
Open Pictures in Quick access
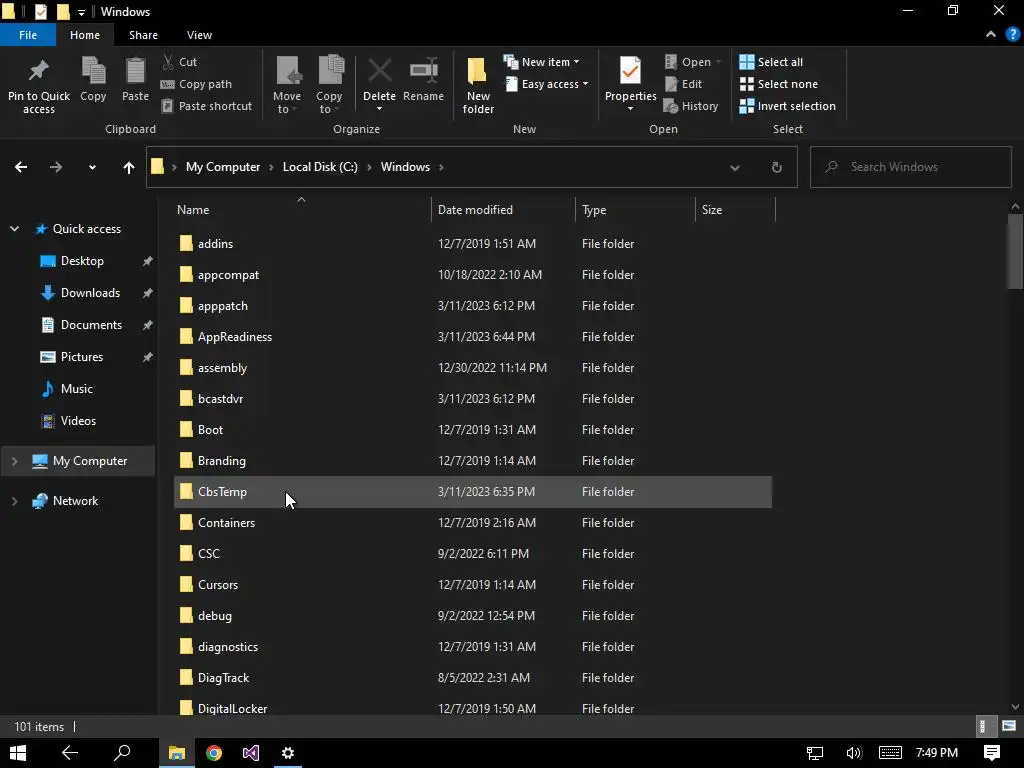pyautogui.click(x=82, y=357)
